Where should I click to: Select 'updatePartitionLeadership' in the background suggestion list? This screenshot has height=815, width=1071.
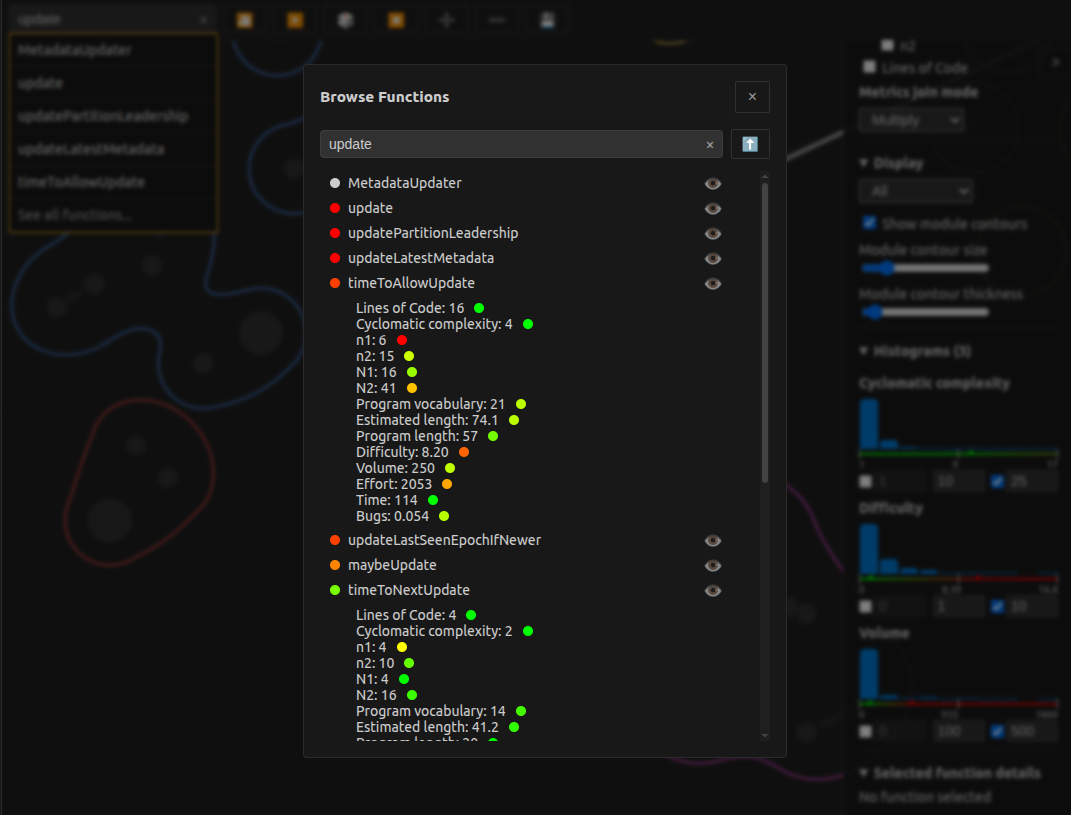[113, 116]
